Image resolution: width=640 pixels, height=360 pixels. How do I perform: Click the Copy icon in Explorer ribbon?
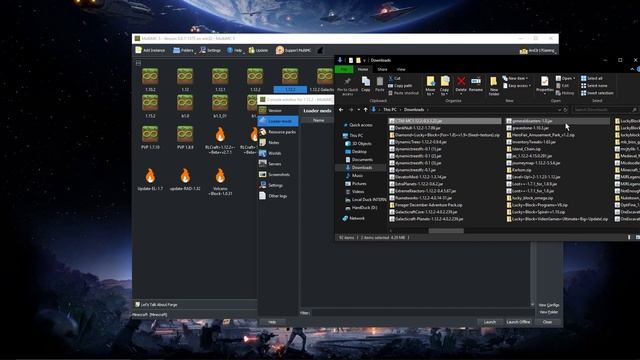coord(366,84)
